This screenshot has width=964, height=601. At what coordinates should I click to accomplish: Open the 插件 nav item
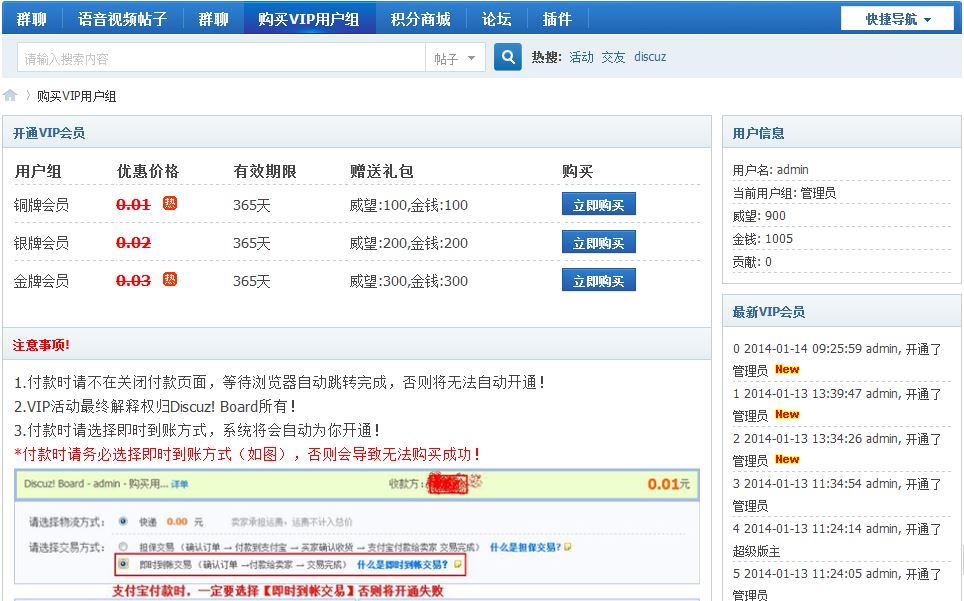pyautogui.click(x=557, y=19)
